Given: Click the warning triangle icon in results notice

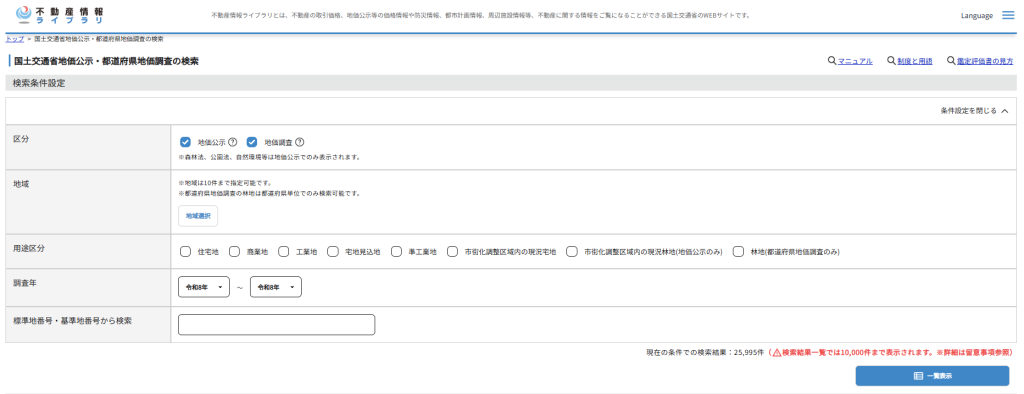Looking at the screenshot, I should click(777, 352).
